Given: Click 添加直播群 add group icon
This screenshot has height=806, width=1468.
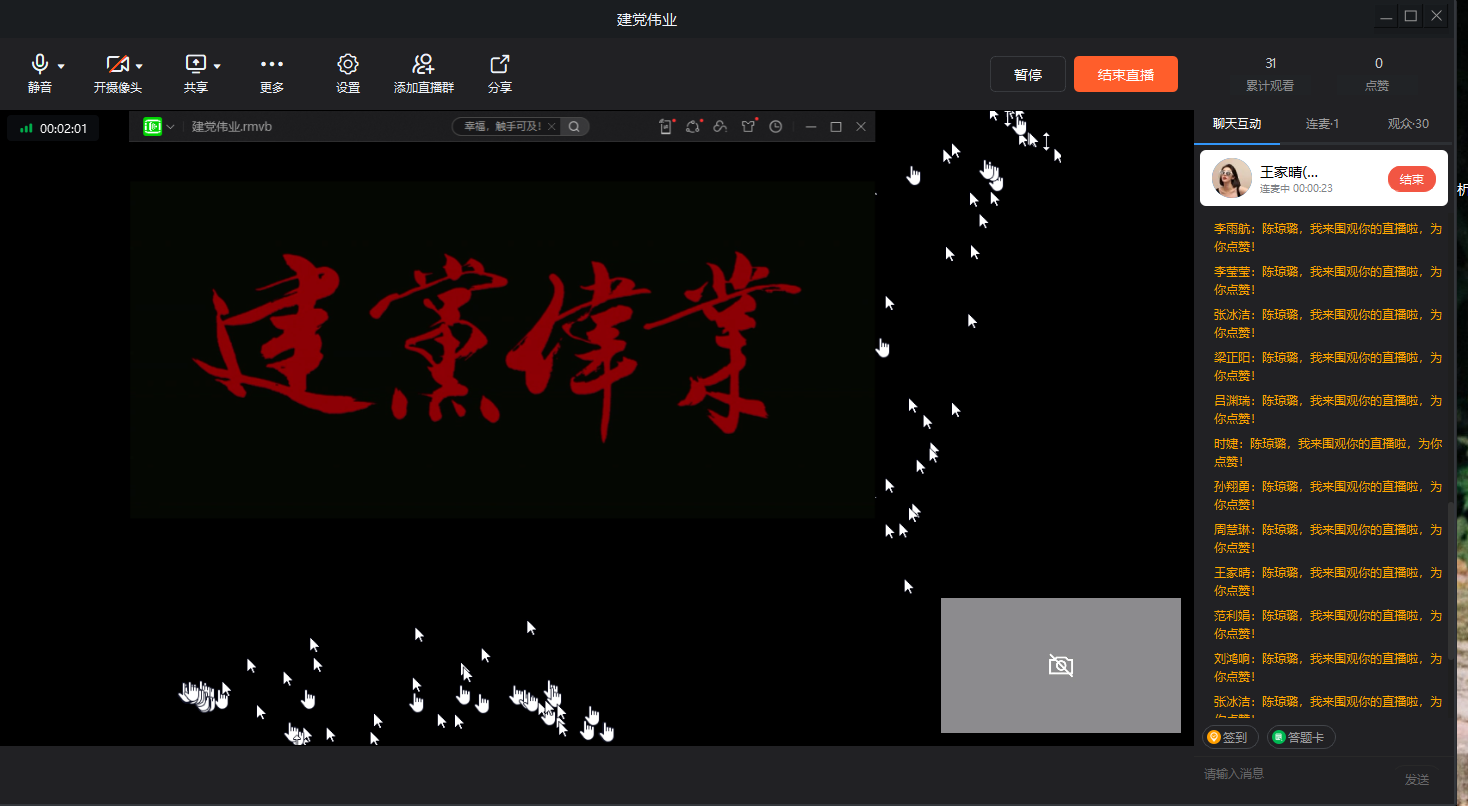Looking at the screenshot, I should [423, 65].
